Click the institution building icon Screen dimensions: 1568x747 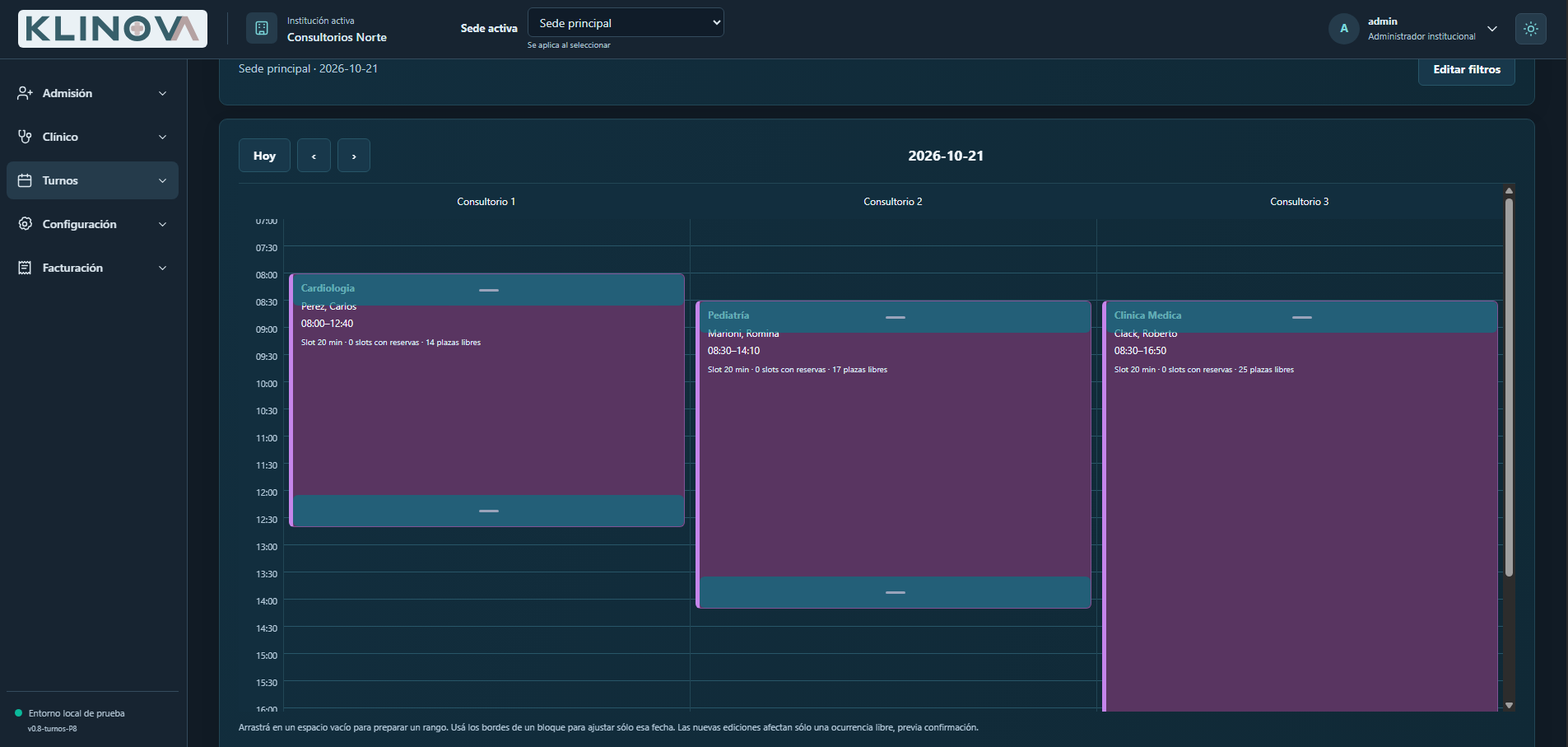pos(262,29)
